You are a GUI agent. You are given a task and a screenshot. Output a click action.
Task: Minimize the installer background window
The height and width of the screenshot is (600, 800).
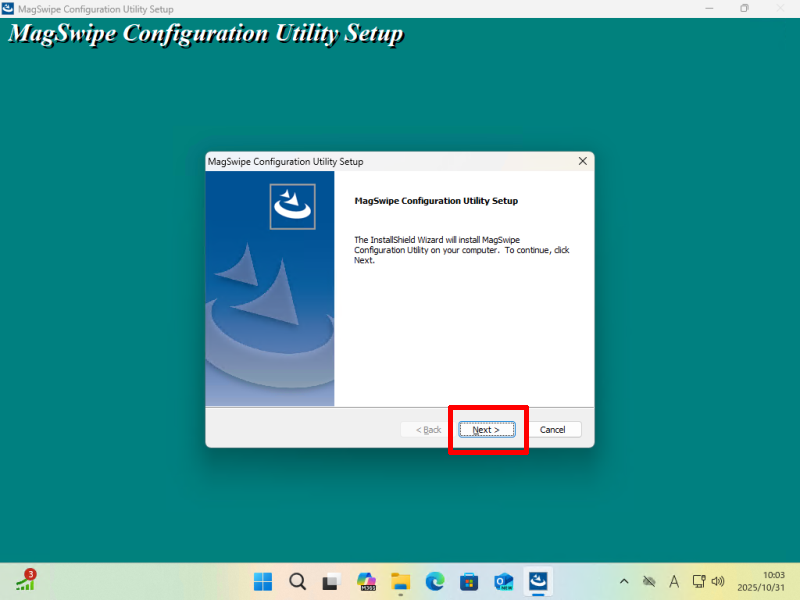tap(709, 8)
